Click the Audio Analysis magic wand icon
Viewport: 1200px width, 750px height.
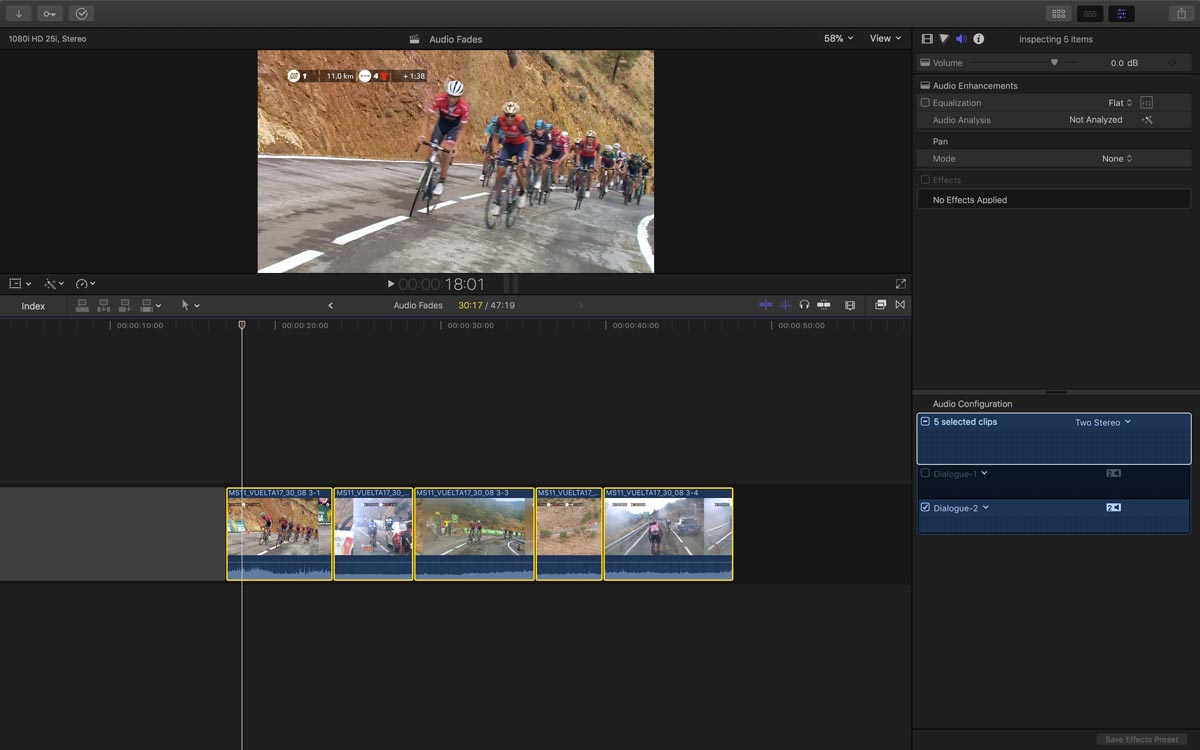[1147, 120]
